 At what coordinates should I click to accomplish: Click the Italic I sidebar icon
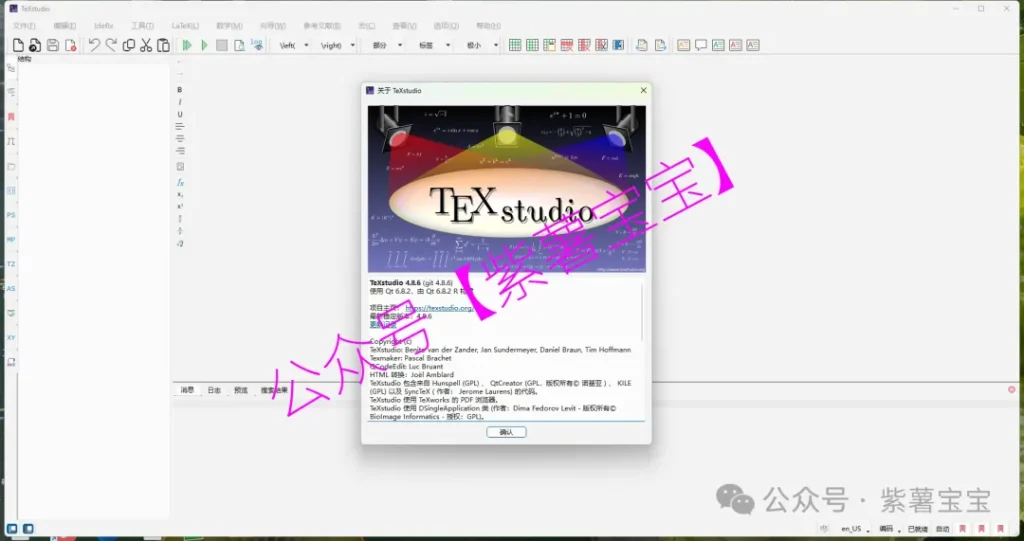[180, 102]
